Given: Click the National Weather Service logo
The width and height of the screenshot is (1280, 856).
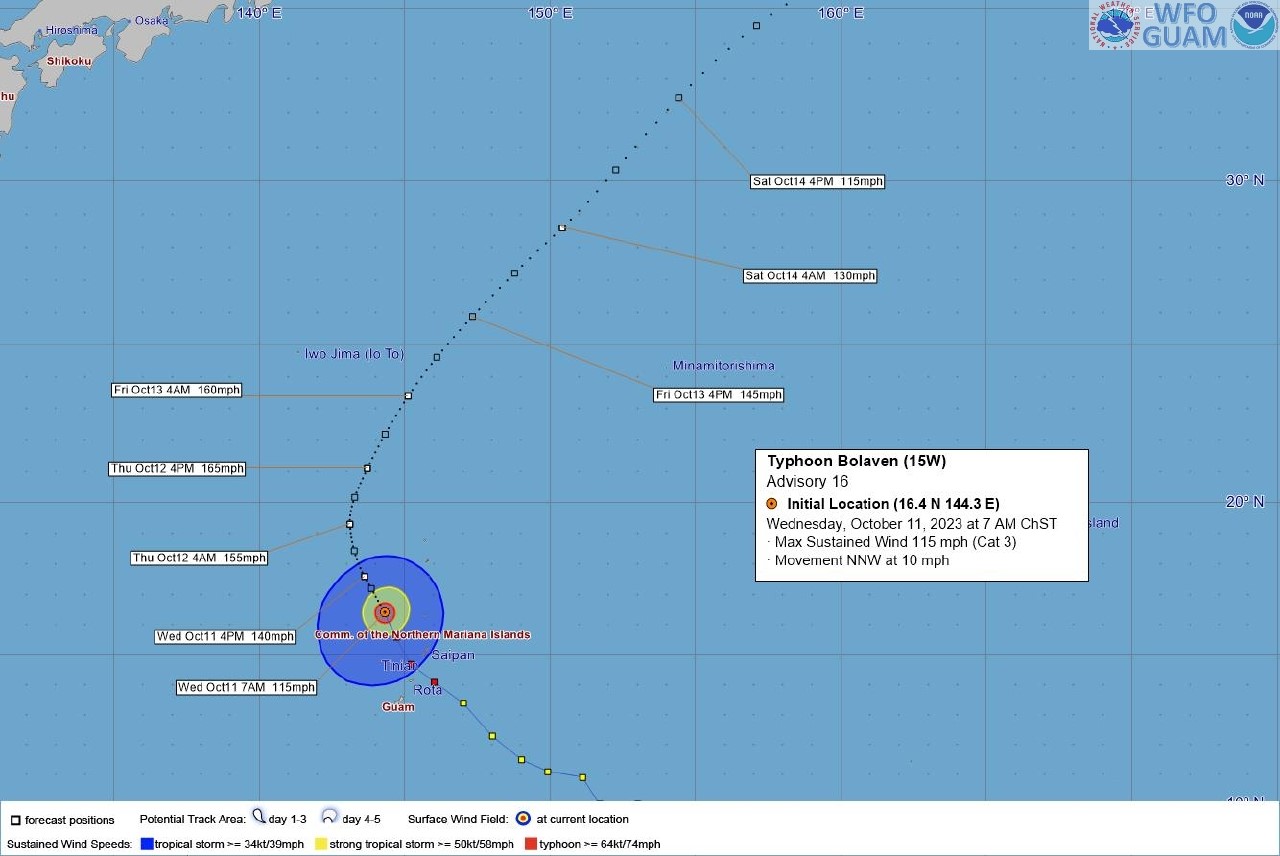Looking at the screenshot, I should tap(1114, 25).
